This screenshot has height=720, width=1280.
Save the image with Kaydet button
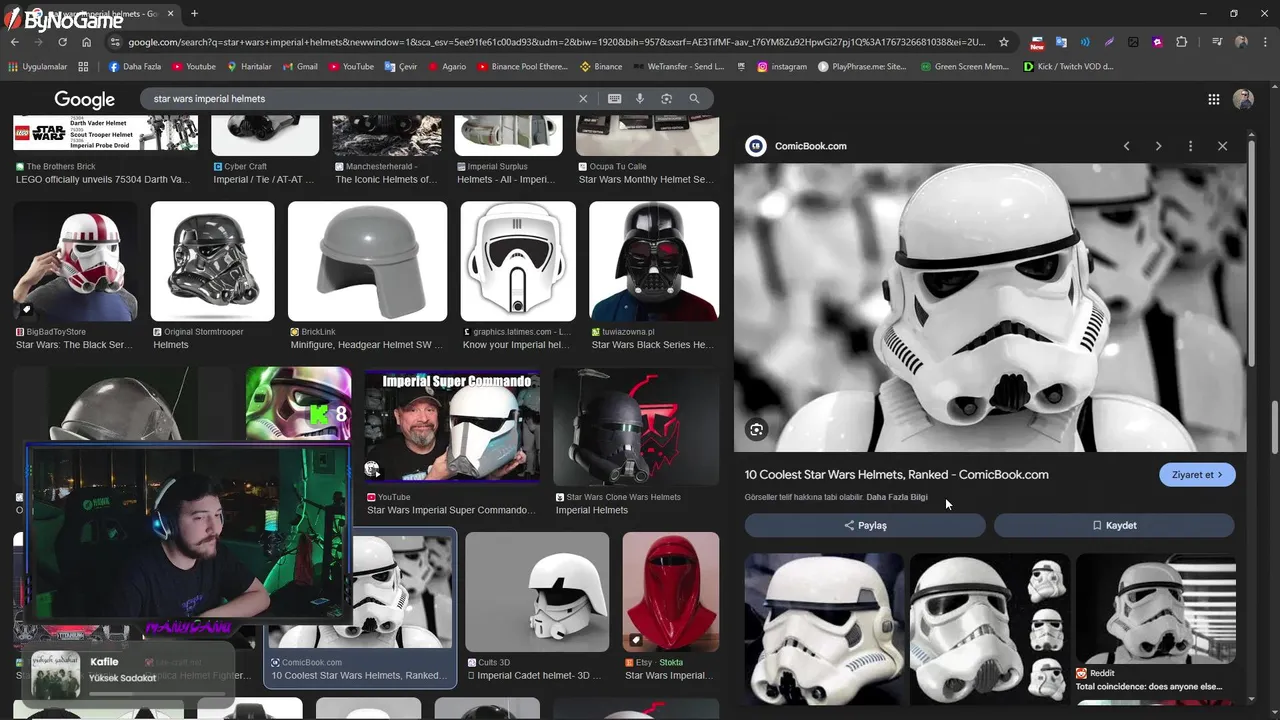tap(1114, 525)
